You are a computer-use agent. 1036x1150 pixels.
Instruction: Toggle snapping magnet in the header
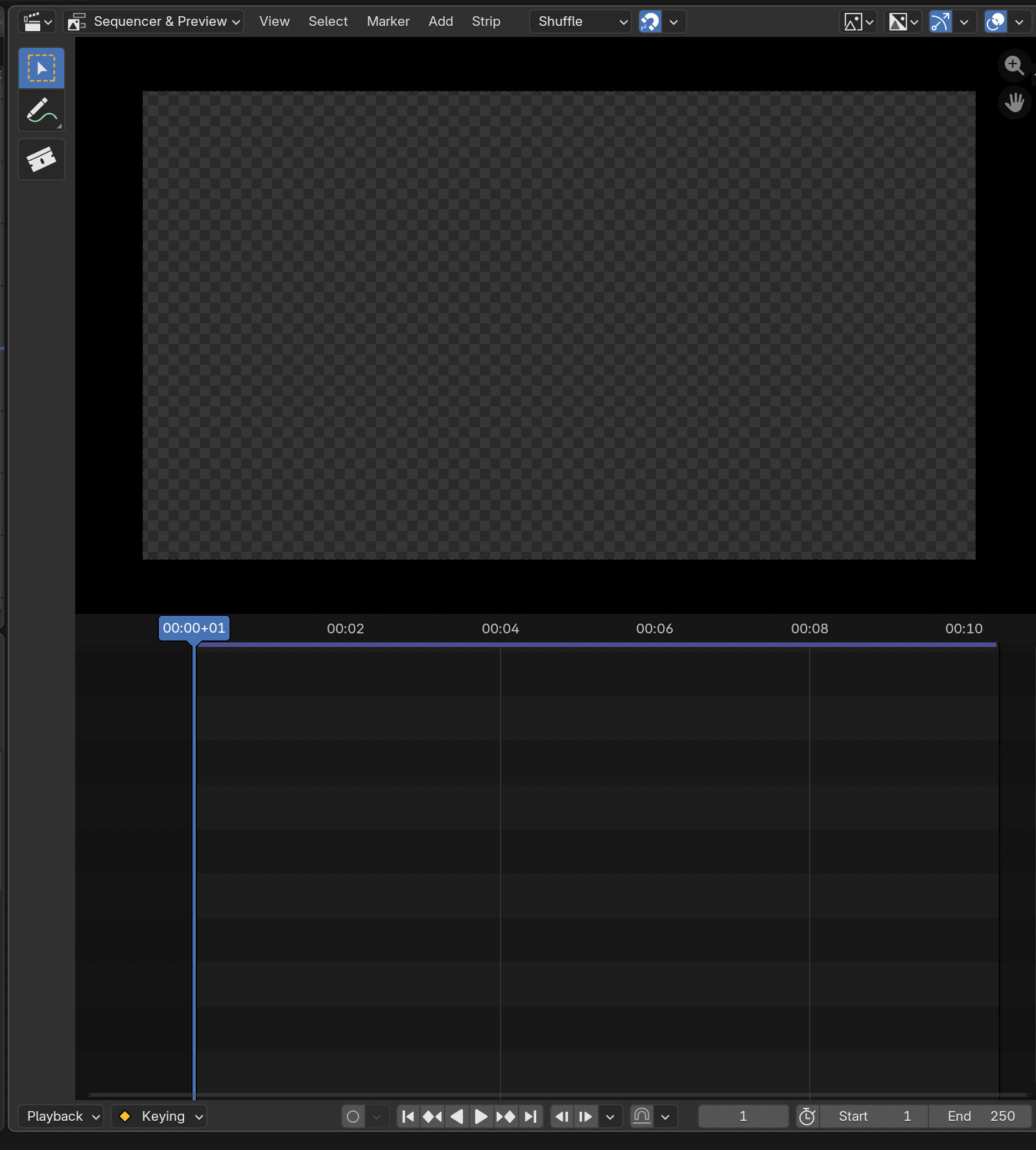point(650,21)
